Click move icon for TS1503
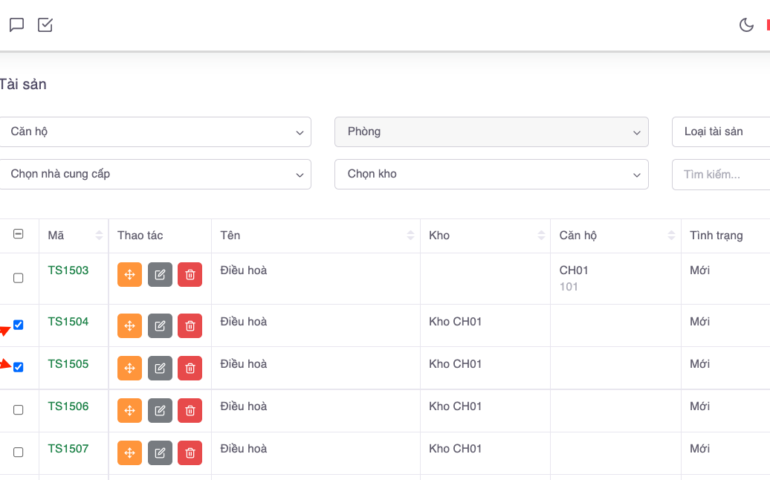This screenshot has width=770, height=480. click(x=130, y=275)
